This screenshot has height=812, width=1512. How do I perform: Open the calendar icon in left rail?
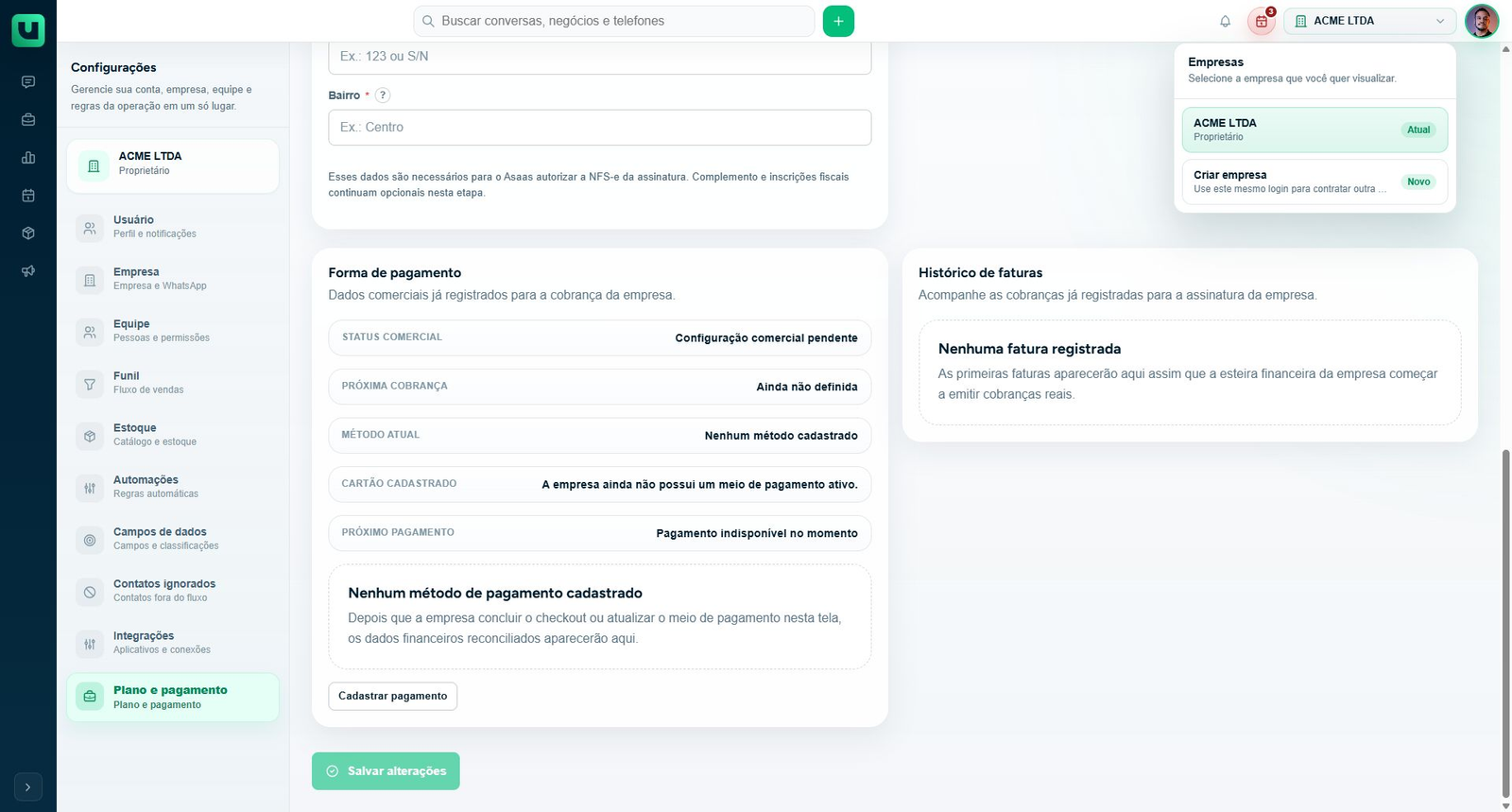click(28, 196)
